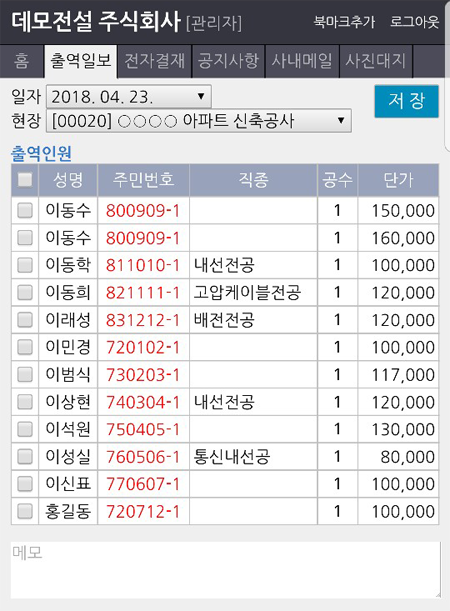Image resolution: width=450 pixels, height=611 pixels.
Task: Open the 사내메일 tab
Action: click(302, 61)
